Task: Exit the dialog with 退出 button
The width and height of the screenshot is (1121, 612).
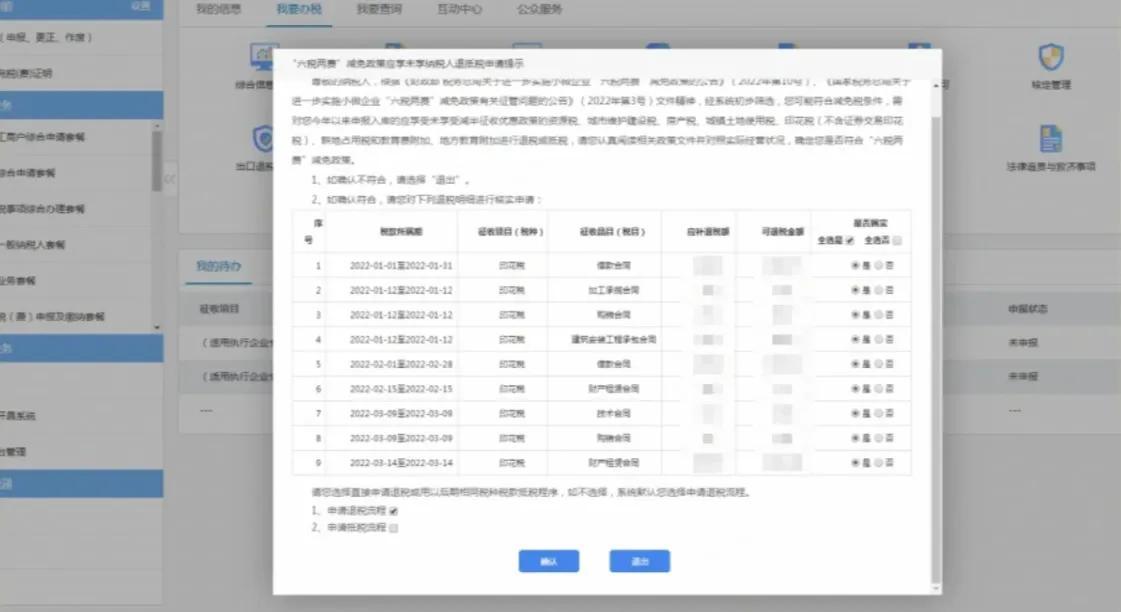Action: pos(639,561)
